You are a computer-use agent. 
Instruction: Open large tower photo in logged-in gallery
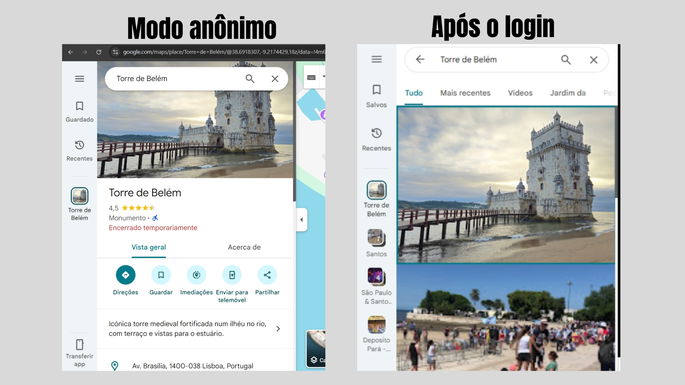506,185
